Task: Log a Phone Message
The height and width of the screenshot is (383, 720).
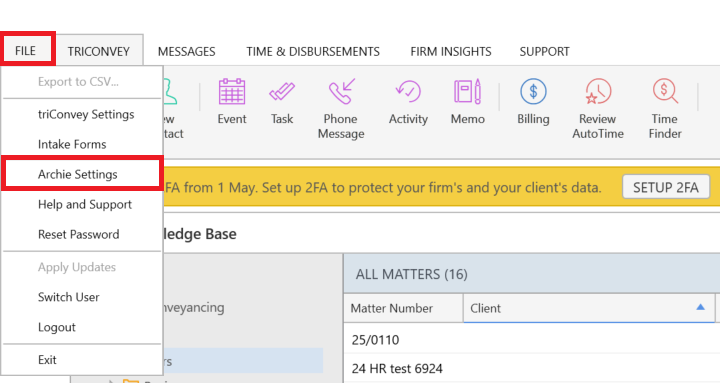Action: 341,109
